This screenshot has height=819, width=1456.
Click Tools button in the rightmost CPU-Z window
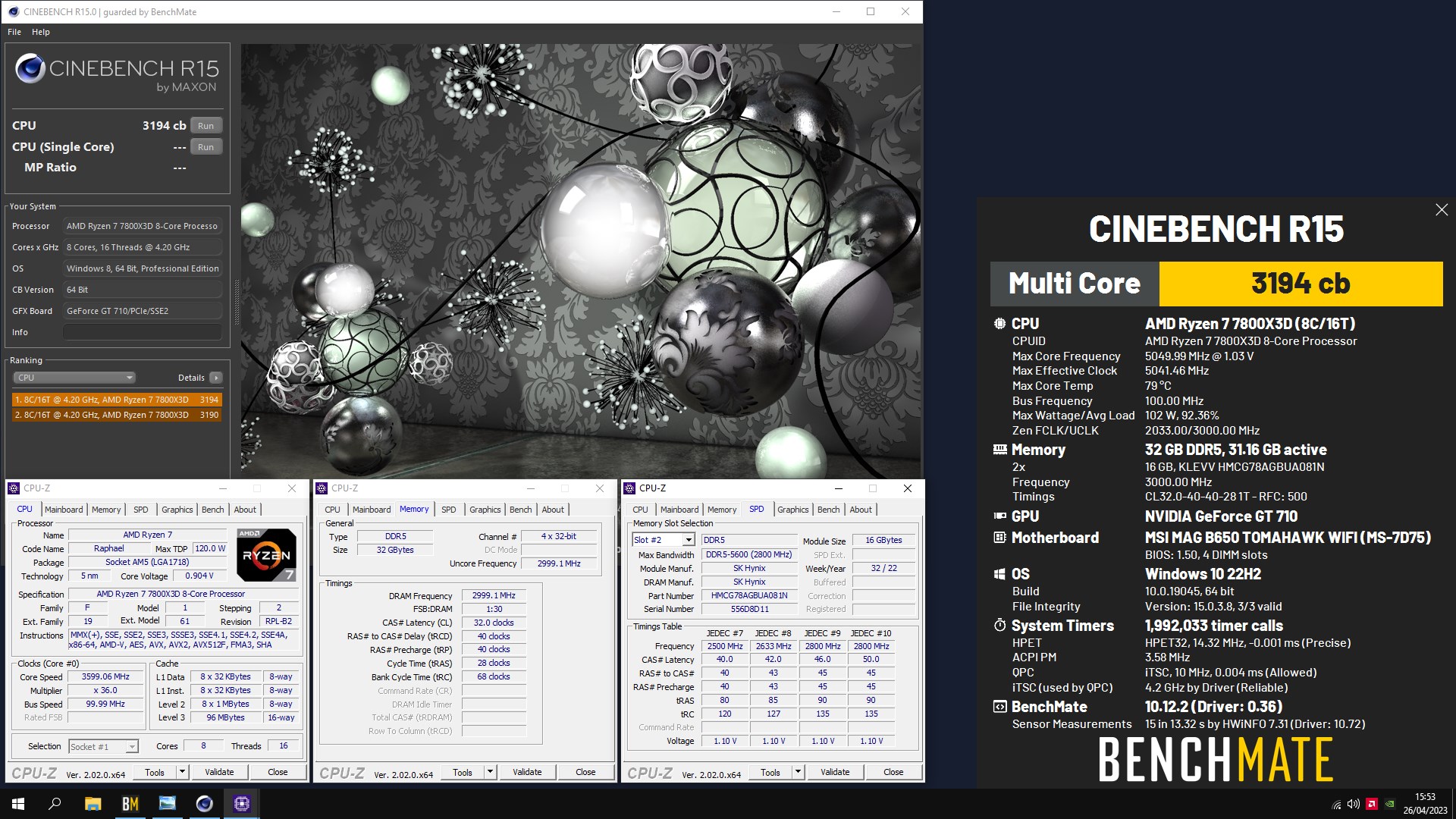click(770, 772)
